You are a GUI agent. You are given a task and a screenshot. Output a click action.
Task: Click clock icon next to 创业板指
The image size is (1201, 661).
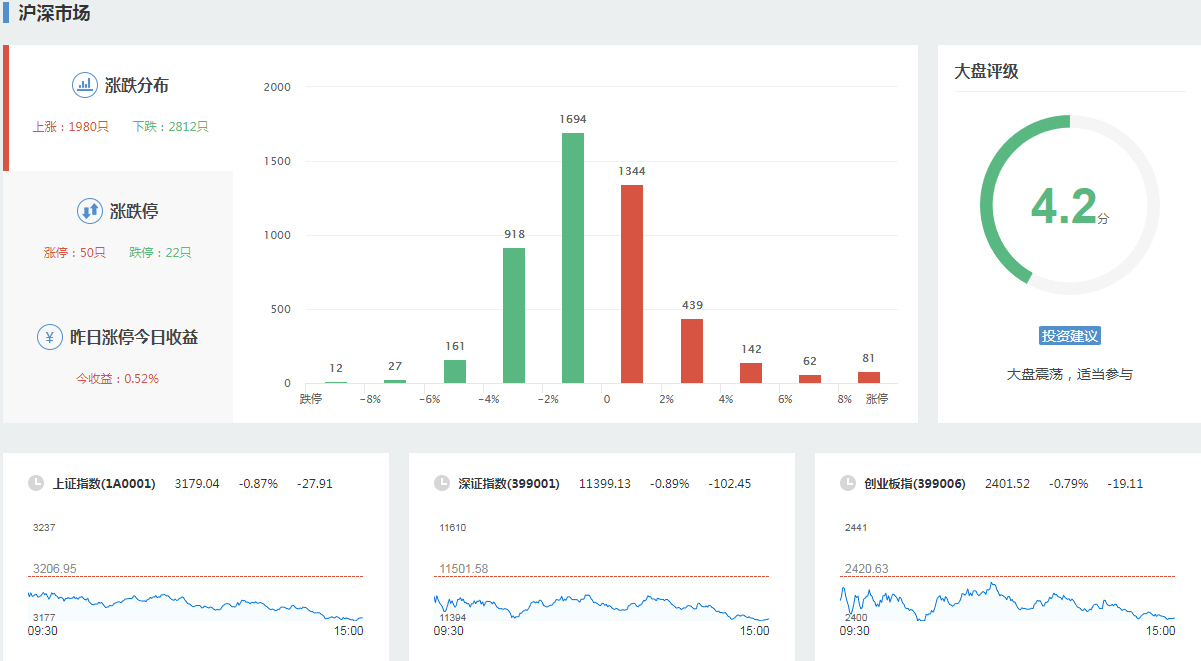coord(848,483)
